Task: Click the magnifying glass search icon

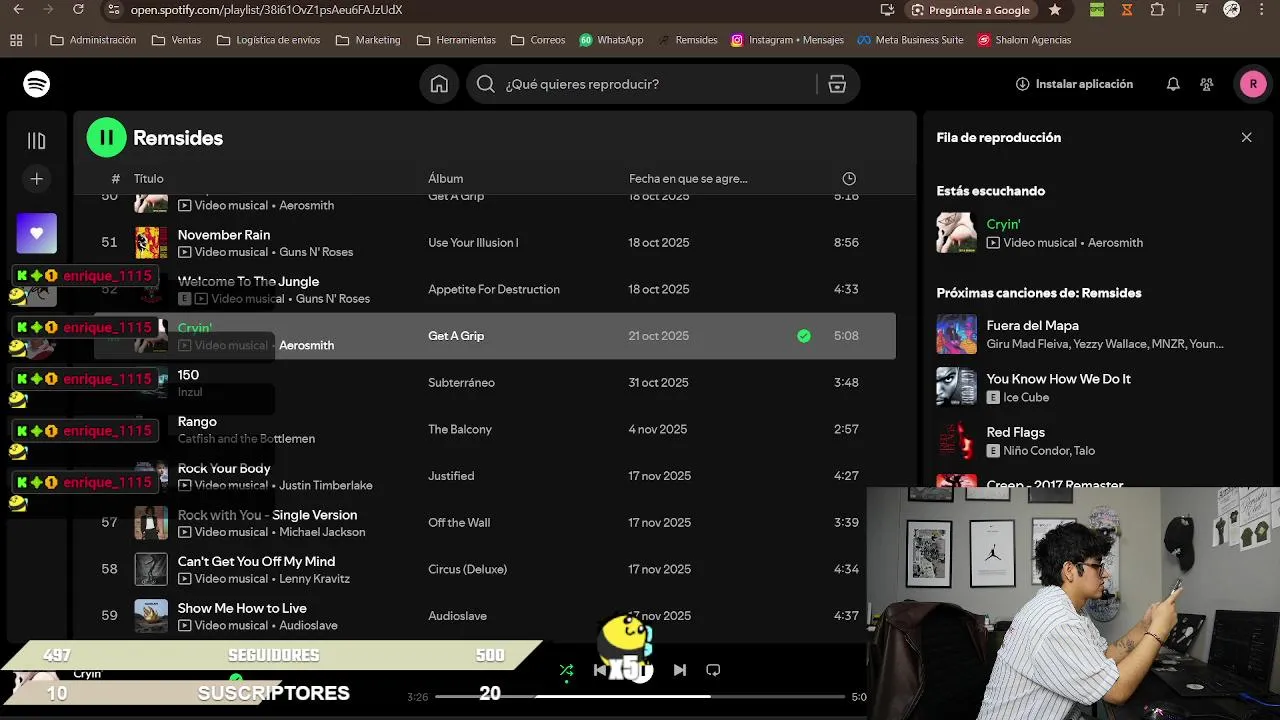Action: click(x=486, y=84)
